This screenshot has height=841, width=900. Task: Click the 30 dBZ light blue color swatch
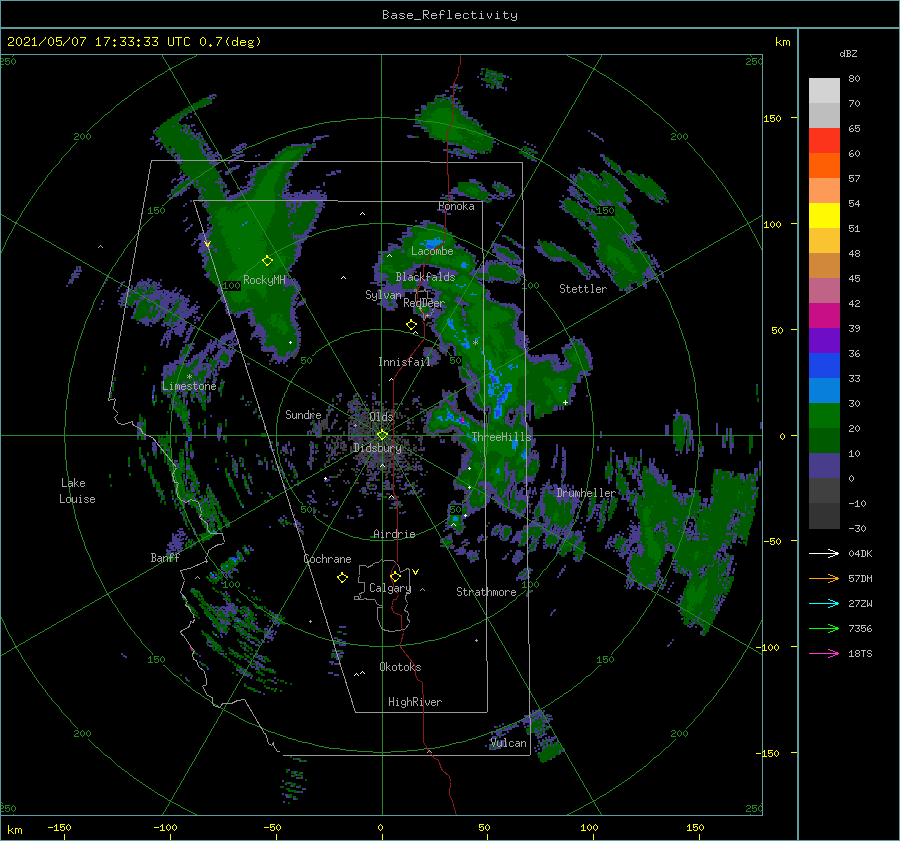coord(824,390)
